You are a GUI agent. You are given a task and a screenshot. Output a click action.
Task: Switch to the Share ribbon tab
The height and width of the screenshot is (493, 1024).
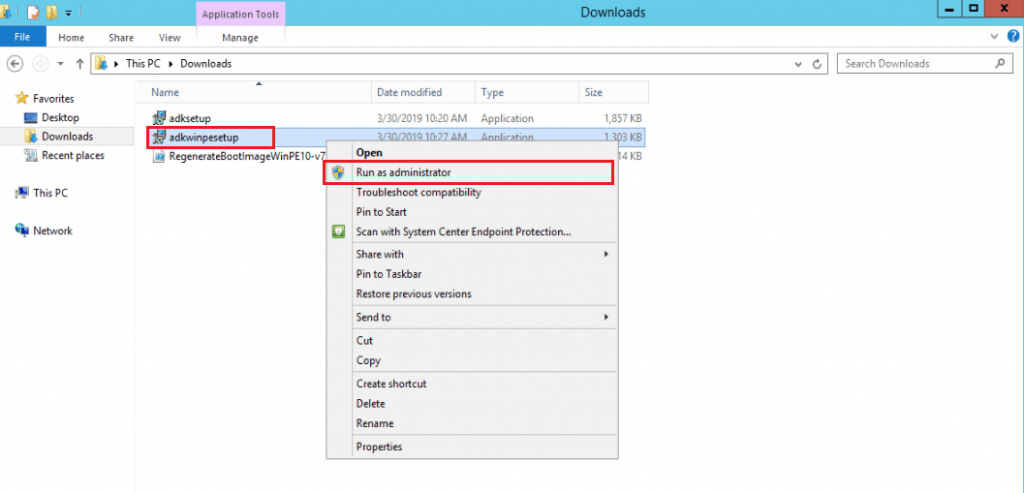[x=121, y=38]
